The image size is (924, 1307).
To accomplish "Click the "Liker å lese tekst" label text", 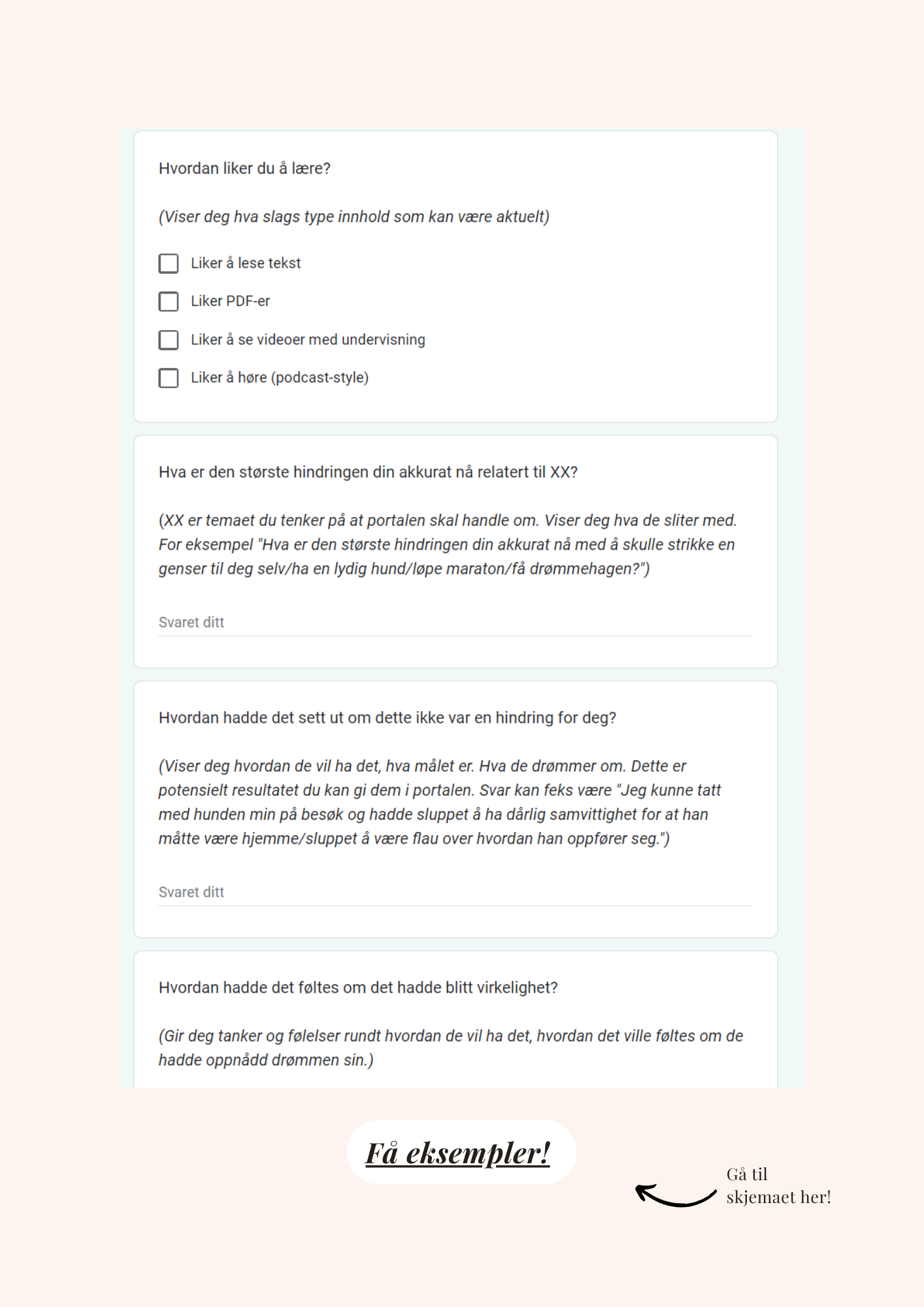I will (x=246, y=263).
